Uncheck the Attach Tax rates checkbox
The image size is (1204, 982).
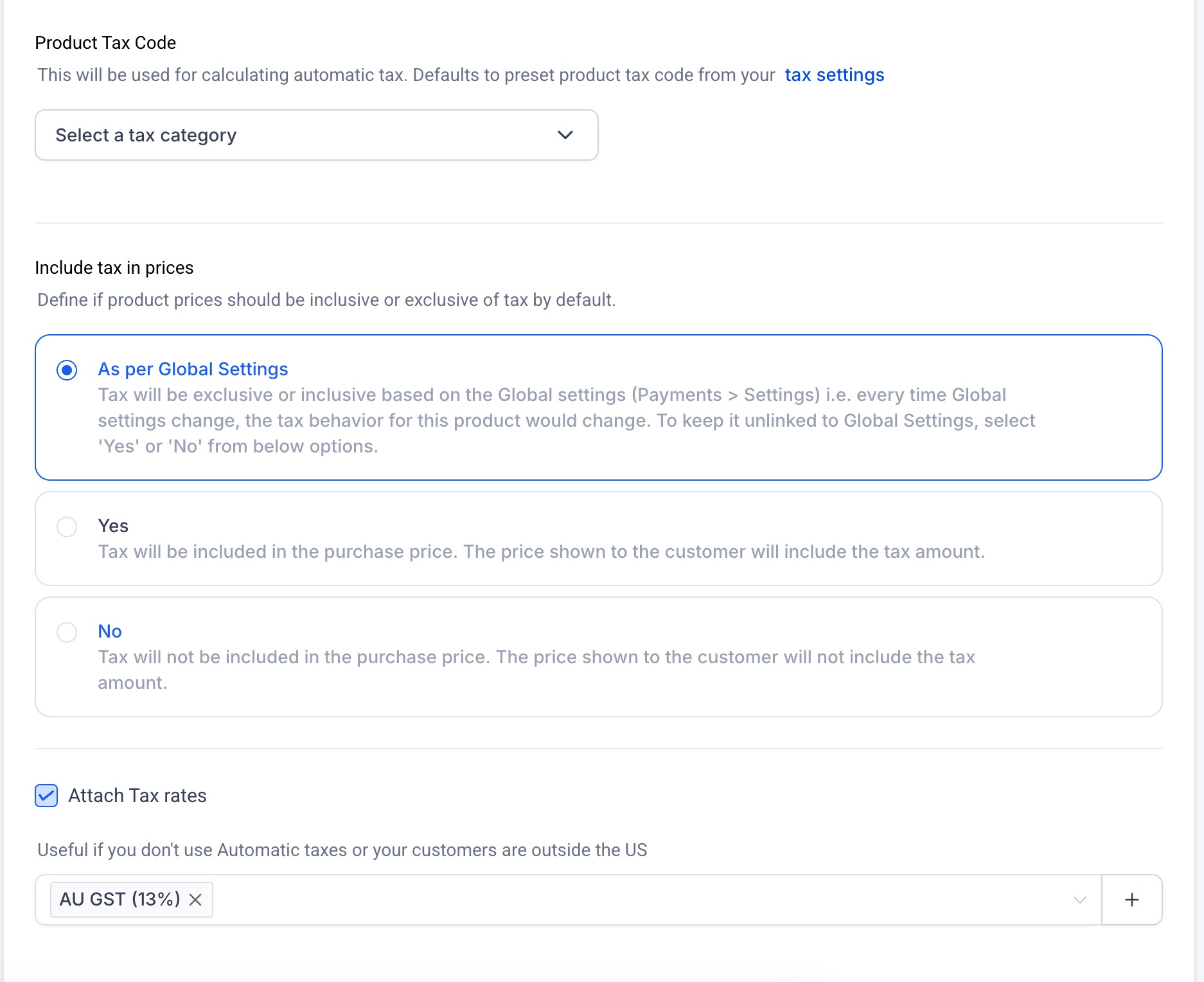pos(46,796)
